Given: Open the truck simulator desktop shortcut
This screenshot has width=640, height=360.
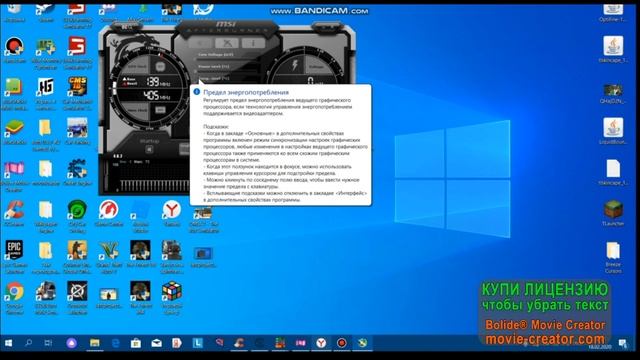Looking at the screenshot, I should 46,291.
